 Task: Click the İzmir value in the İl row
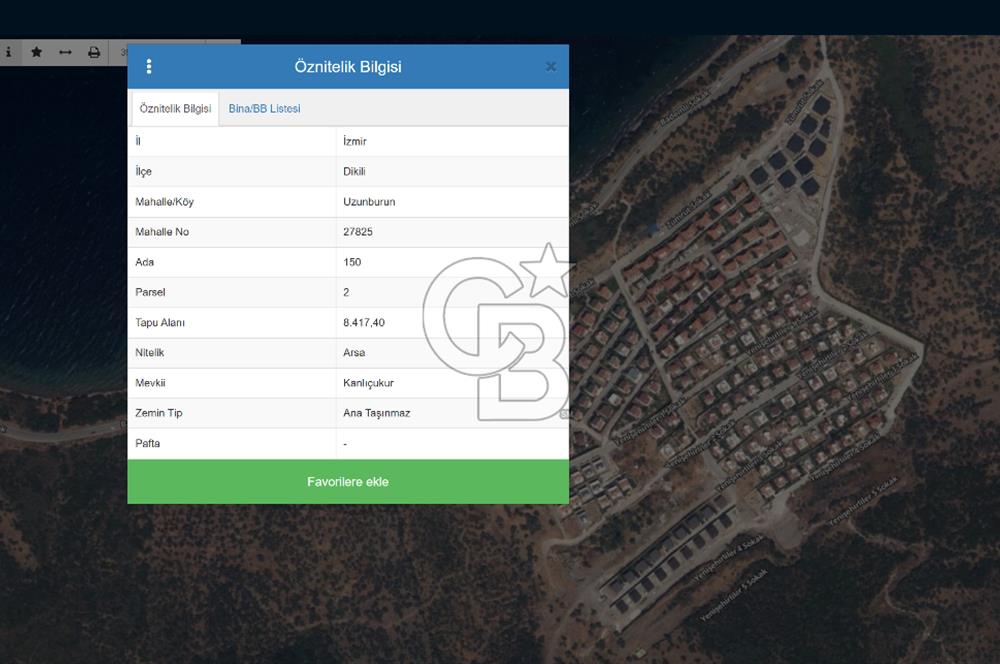[354, 142]
